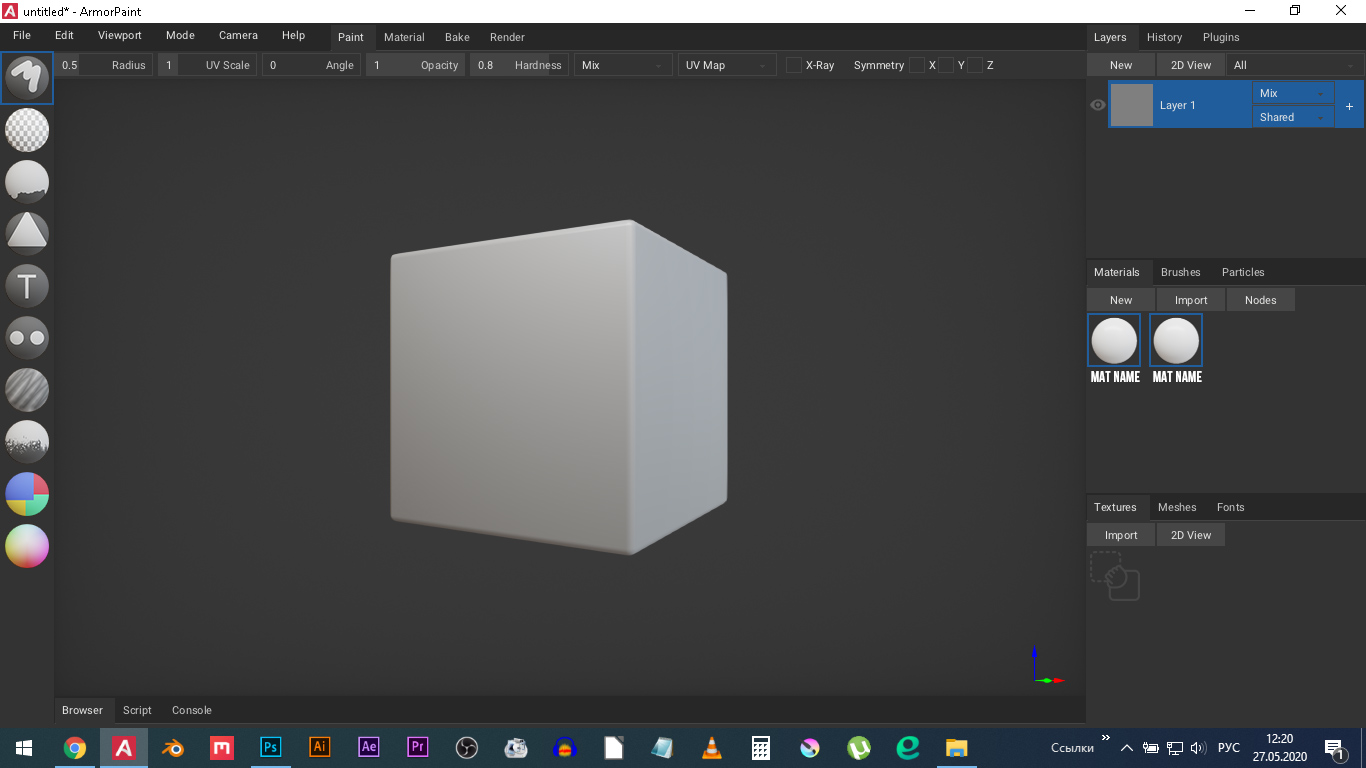Switch to the Meshes tab
The image size is (1366, 768).
point(1177,507)
